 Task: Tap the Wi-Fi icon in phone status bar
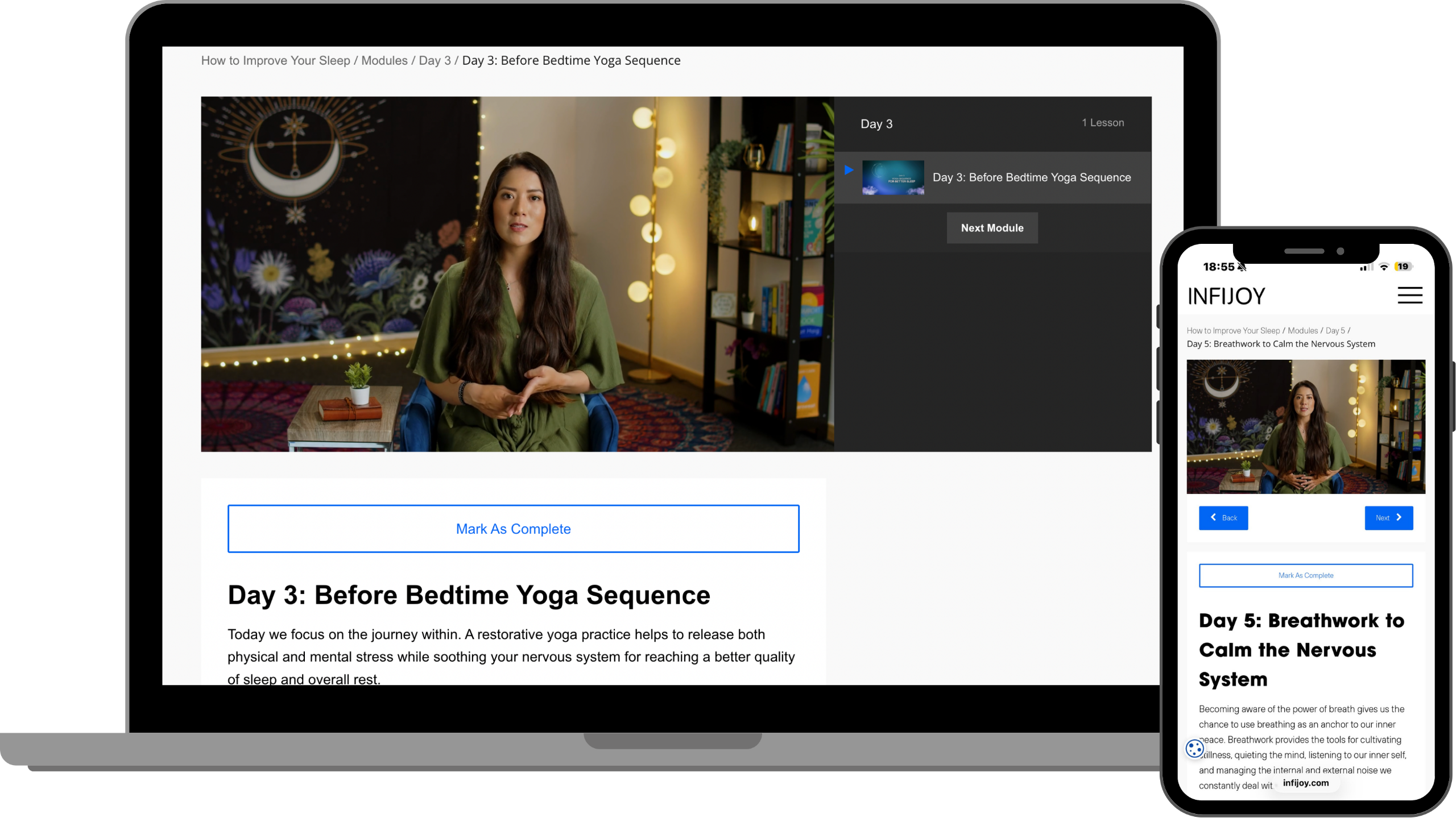1384,267
